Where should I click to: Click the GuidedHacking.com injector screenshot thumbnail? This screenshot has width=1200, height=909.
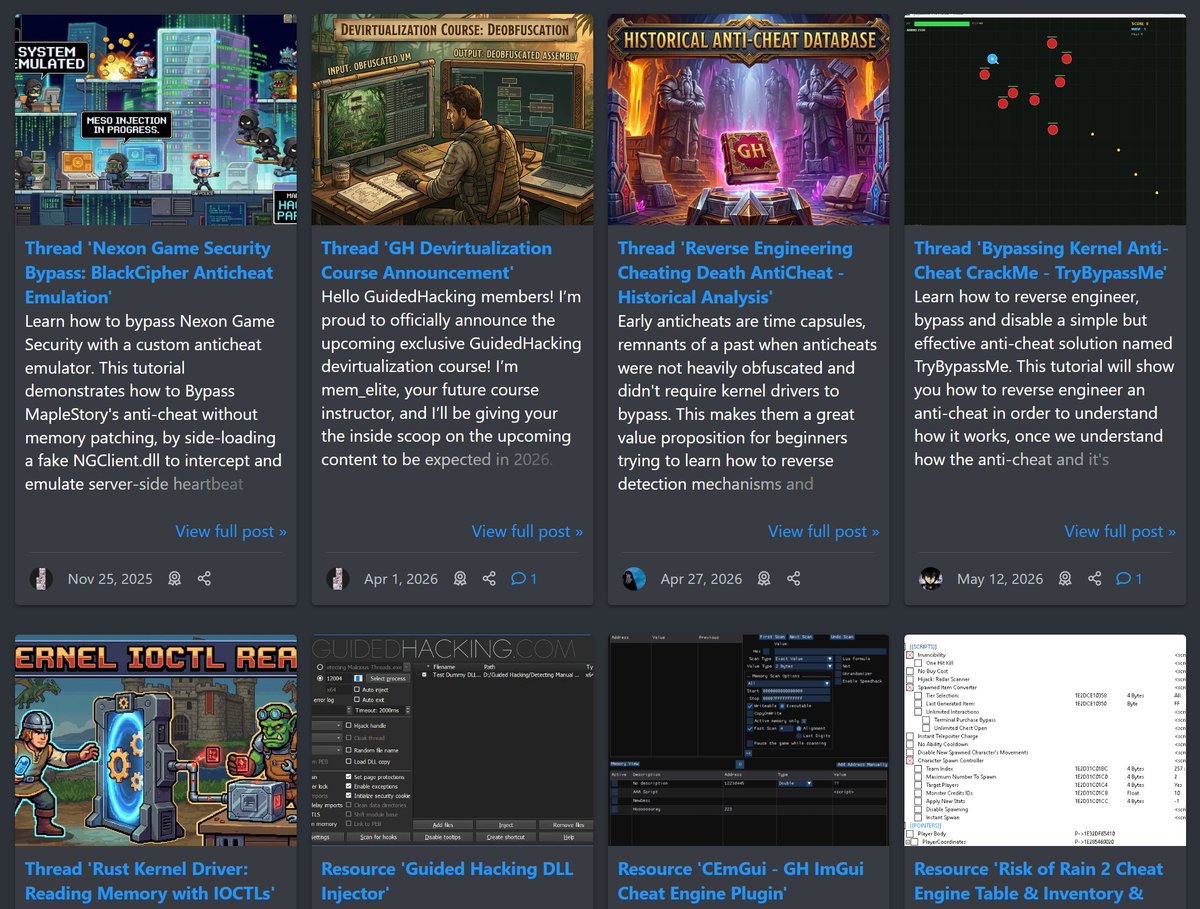(x=452, y=740)
